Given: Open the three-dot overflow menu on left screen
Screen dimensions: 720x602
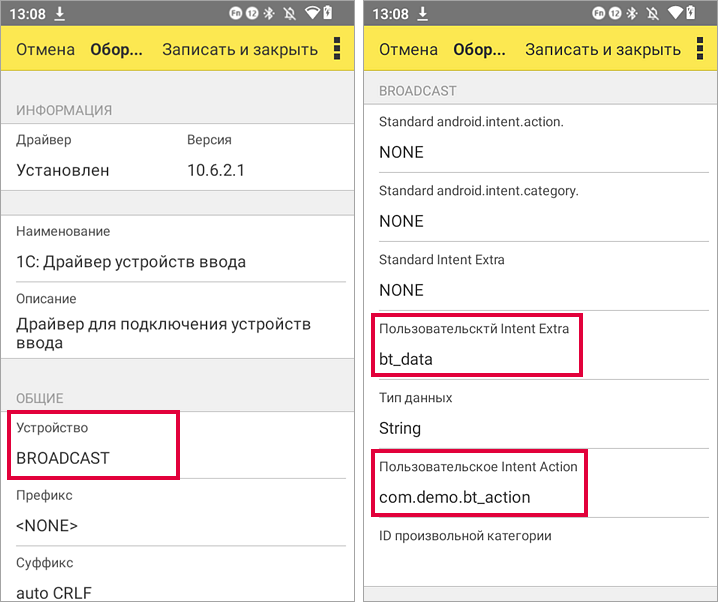Looking at the screenshot, I should point(337,49).
